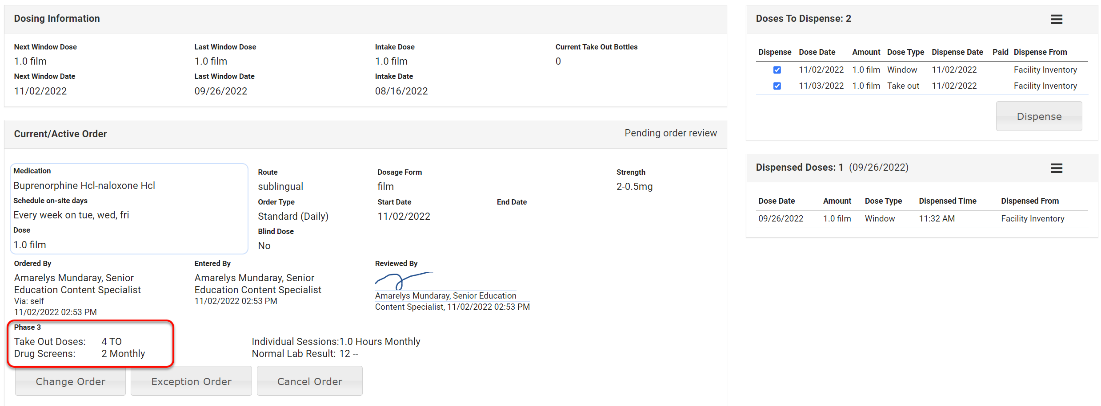Click the Dispense From column header
Image resolution: width=1101 pixels, height=406 pixels.
[x=1045, y=52]
